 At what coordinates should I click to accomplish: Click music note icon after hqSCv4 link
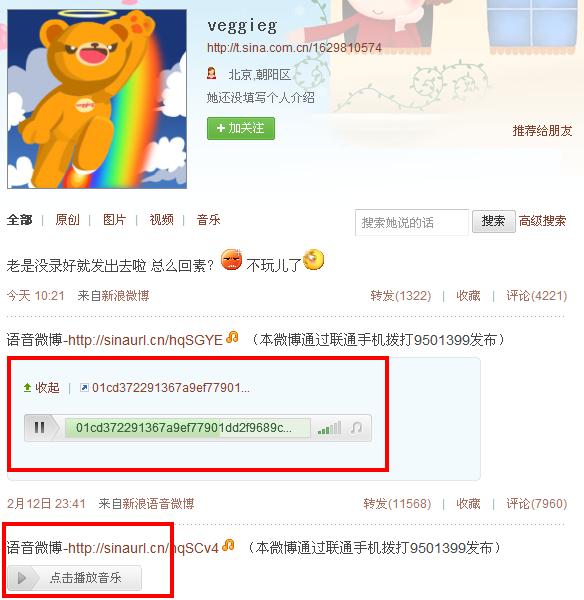[x=228, y=545]
